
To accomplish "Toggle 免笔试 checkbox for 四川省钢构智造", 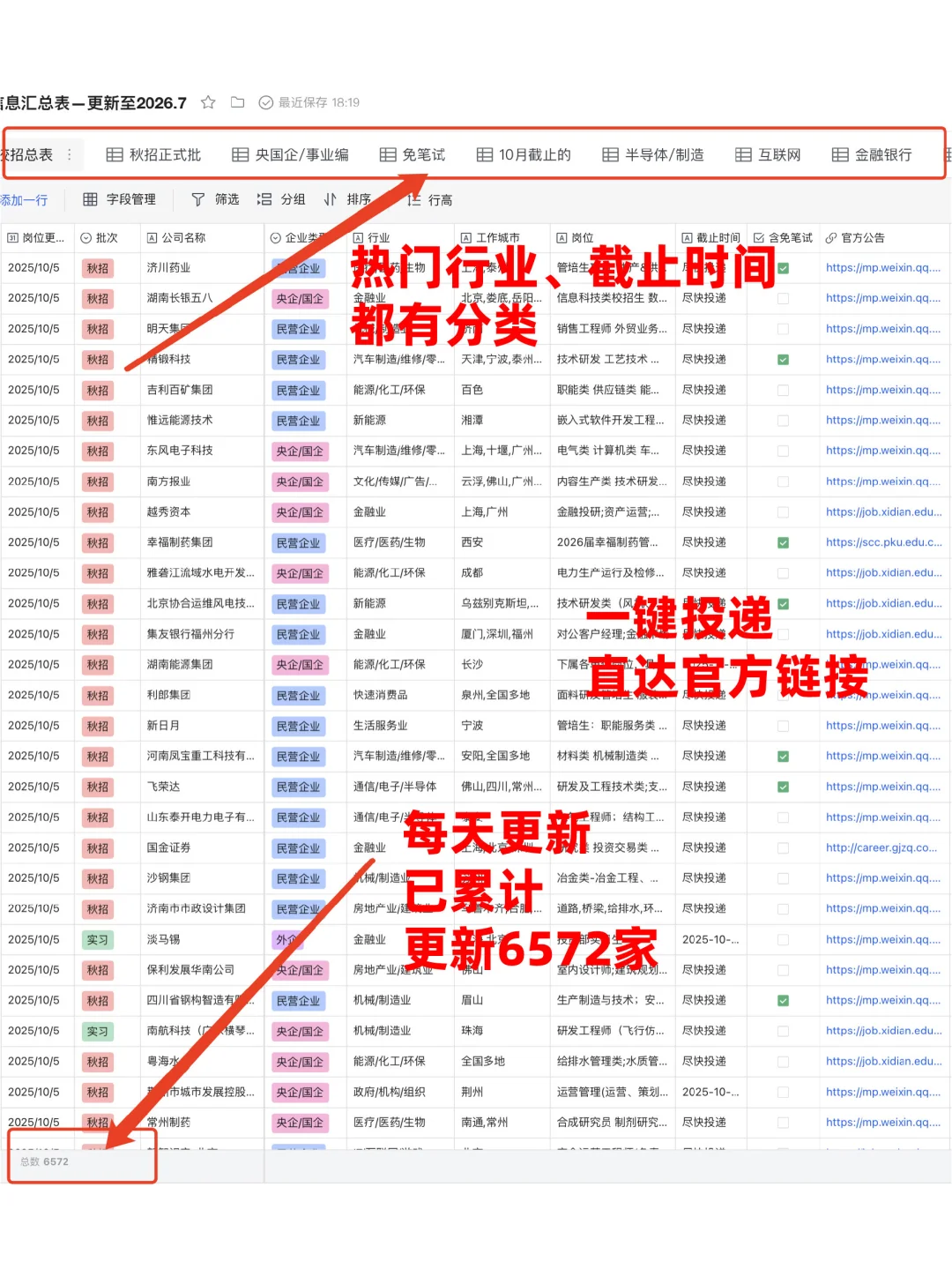I will (x=783, y=1001).
